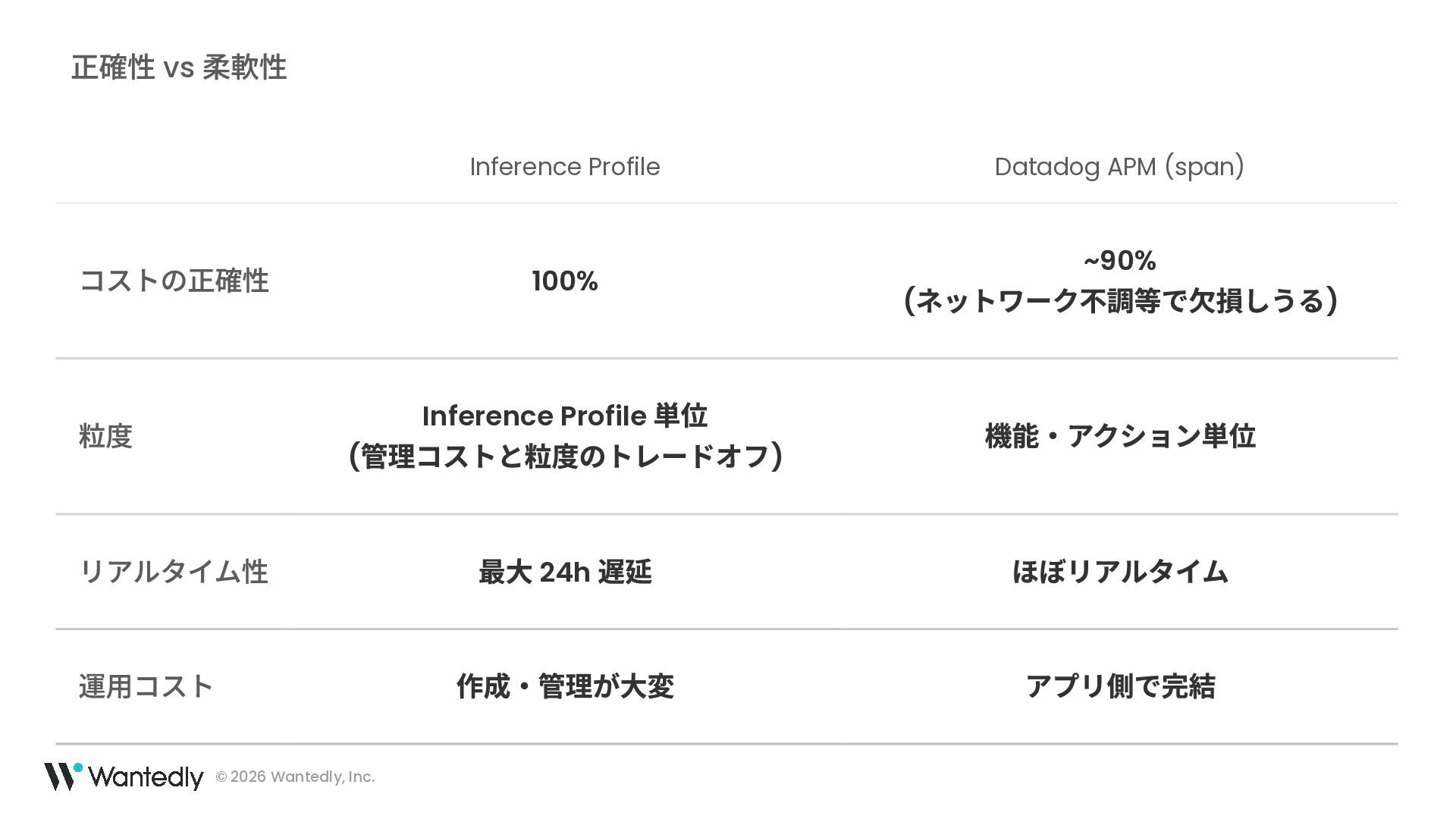This screenshot has height=819, width=1456.
Task: Select the アプリ側で完結 cell
Action: [x=1120, y=687]
